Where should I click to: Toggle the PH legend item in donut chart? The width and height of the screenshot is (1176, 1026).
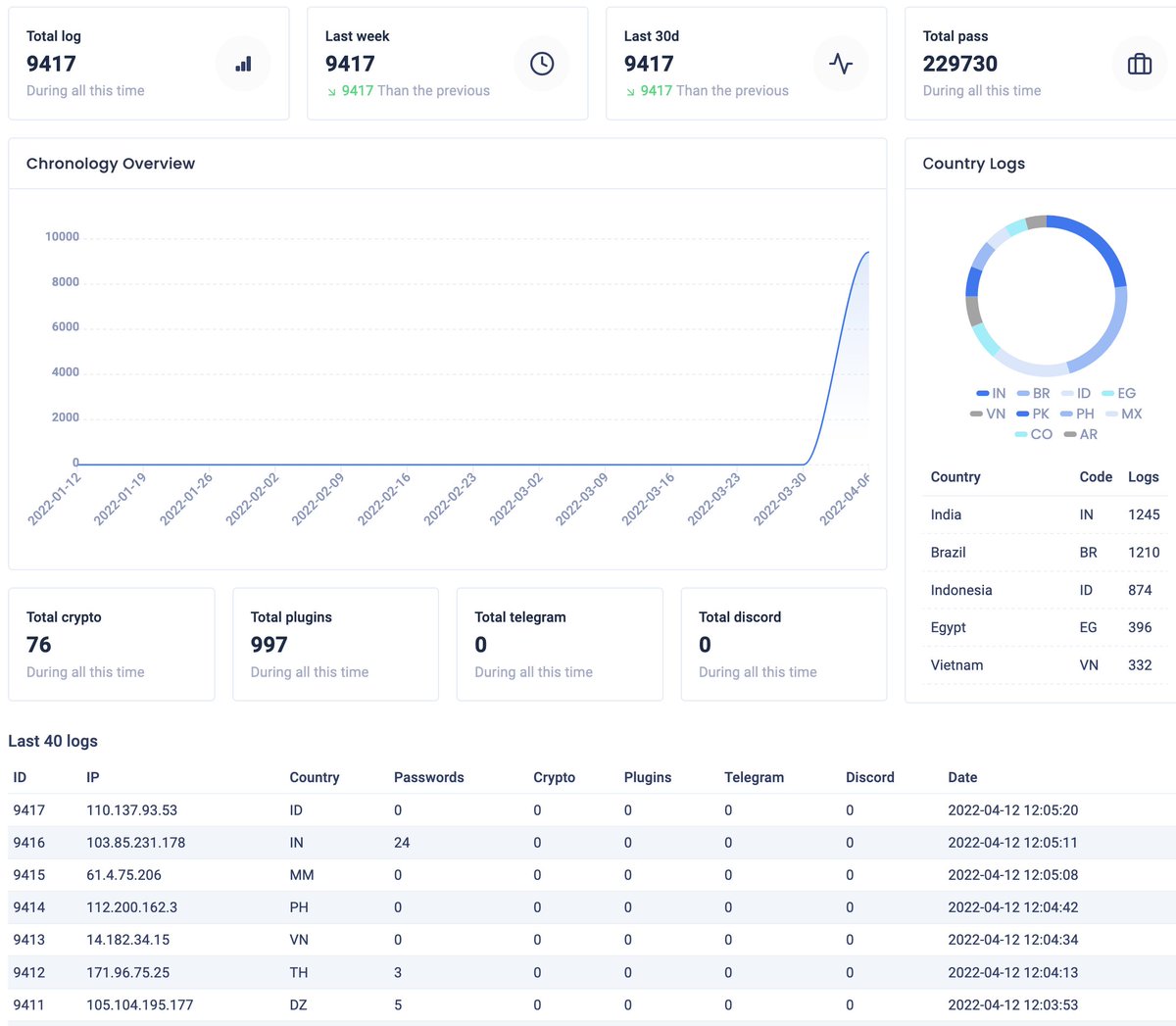tap(1077, 414)
